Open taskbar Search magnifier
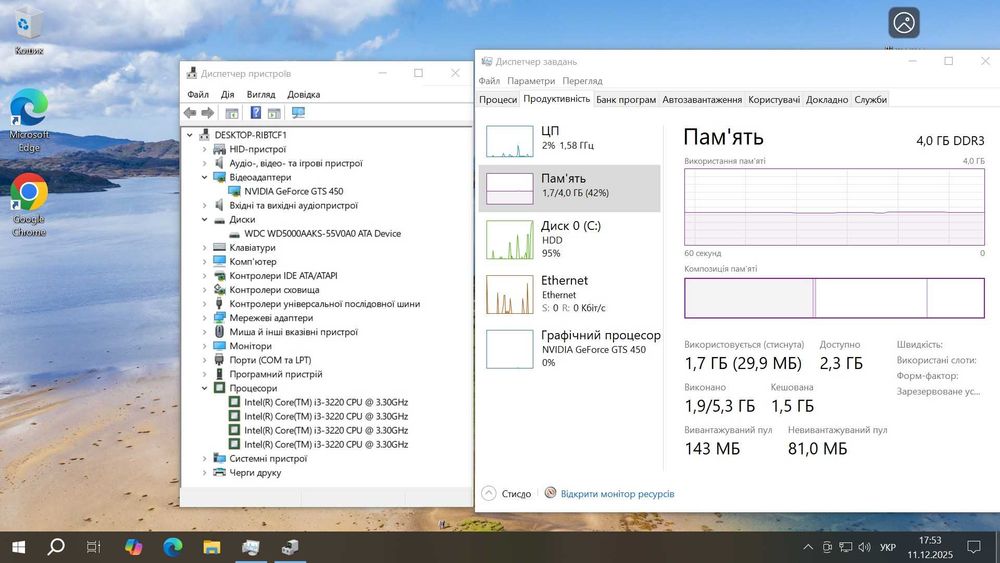1000x563 pixels. 56,546
